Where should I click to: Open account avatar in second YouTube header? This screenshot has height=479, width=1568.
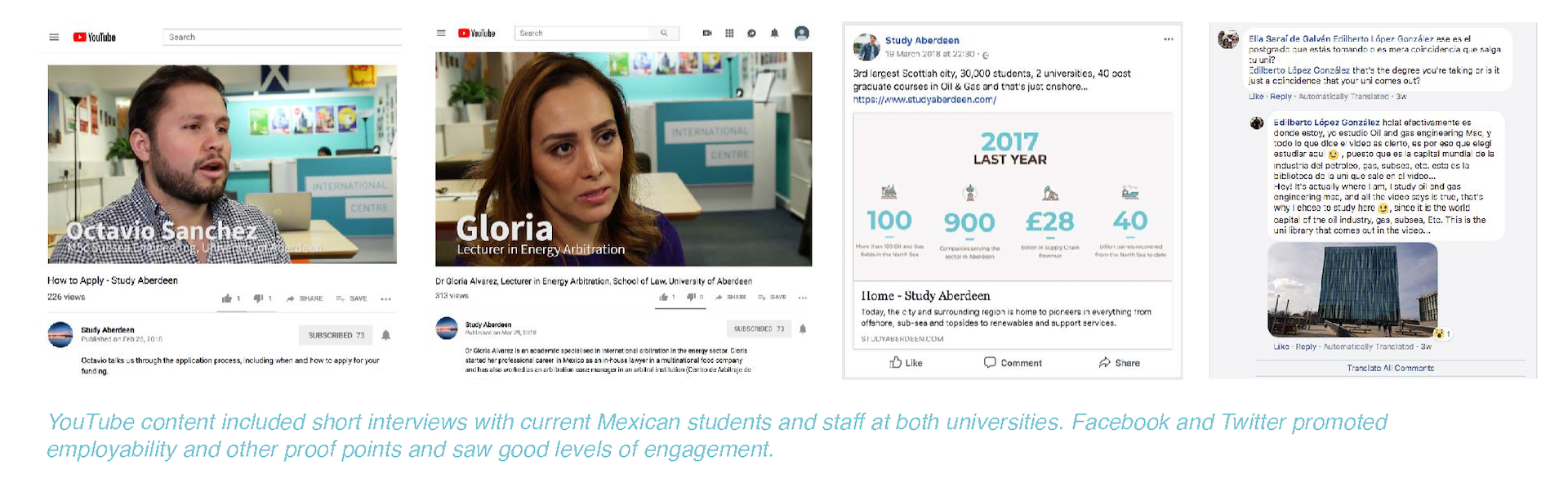tap(802, 33)
